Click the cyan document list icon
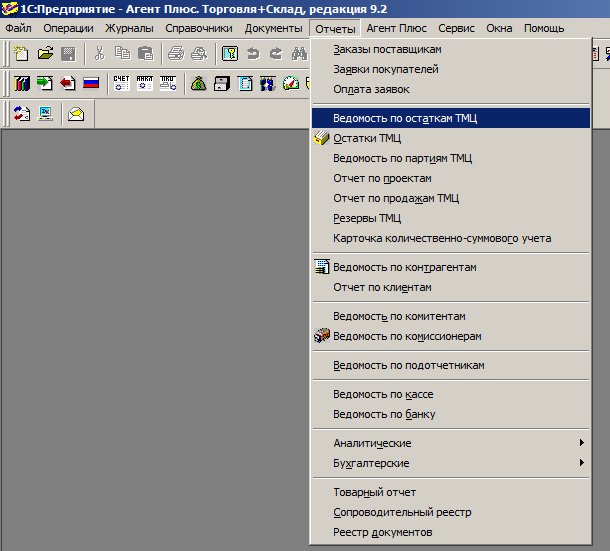 coord(245,83)
